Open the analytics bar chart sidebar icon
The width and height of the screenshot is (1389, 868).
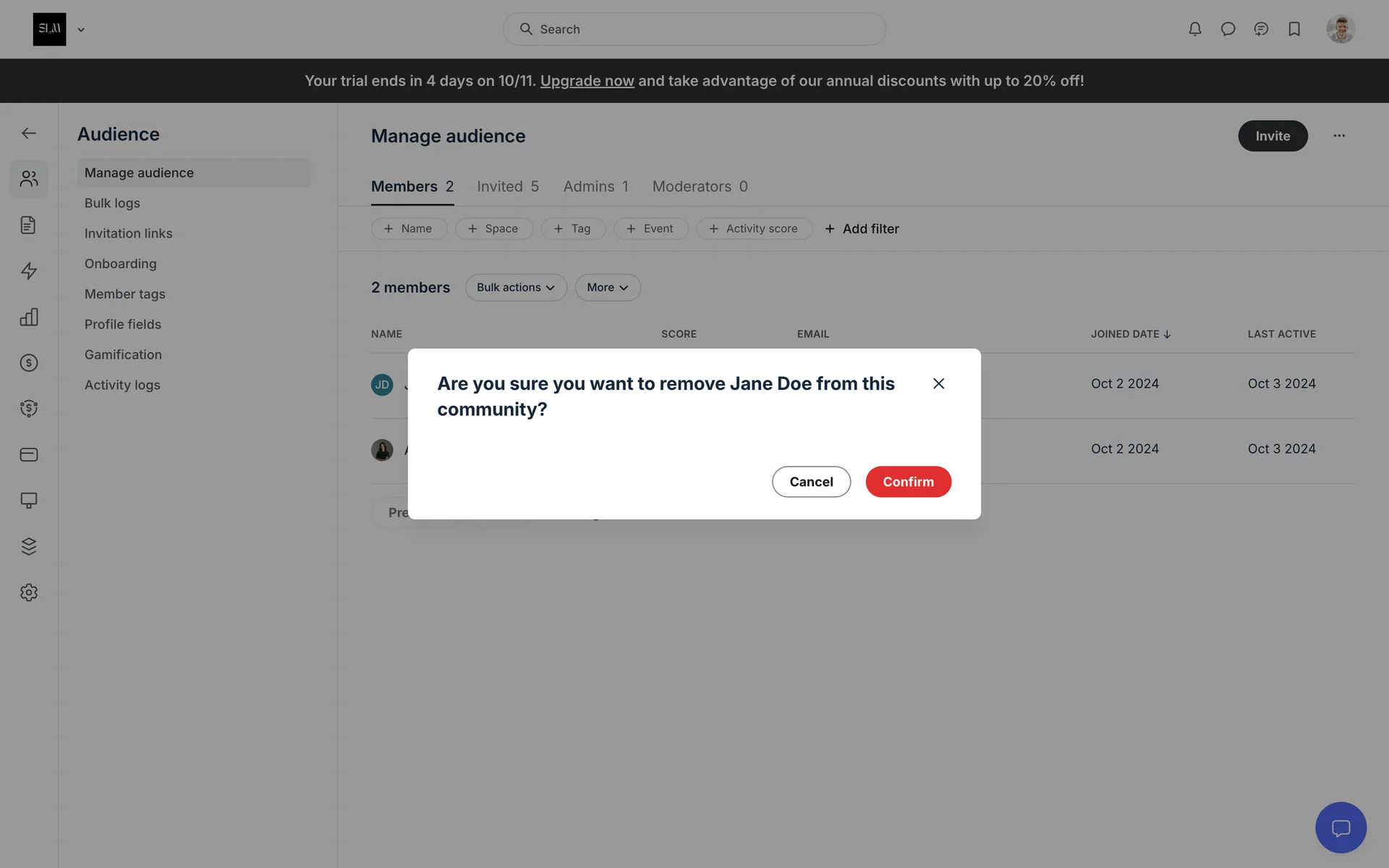pos(29,317)
